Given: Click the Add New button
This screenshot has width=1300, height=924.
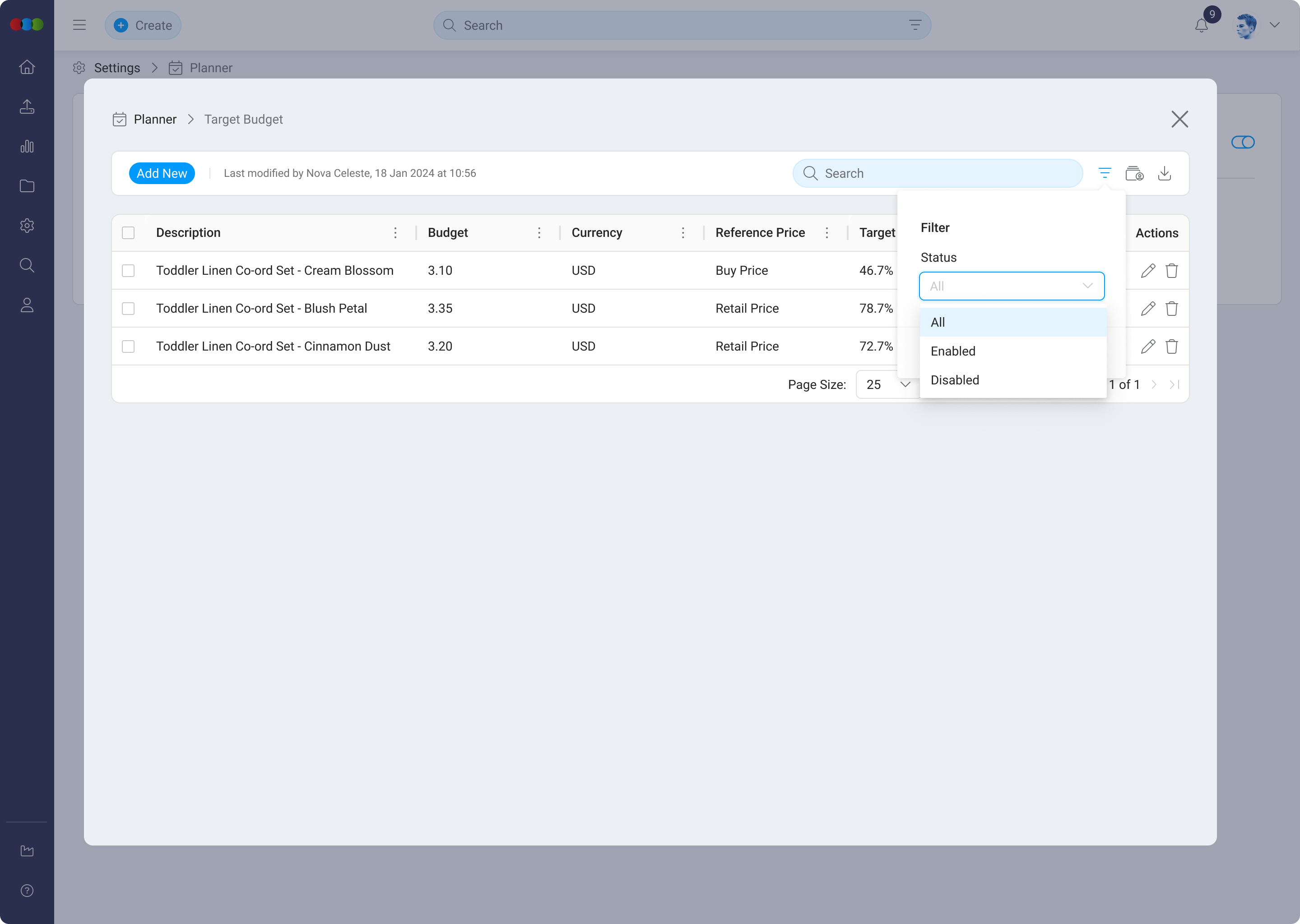Looking at the screenshot, I should click(162, 173).
